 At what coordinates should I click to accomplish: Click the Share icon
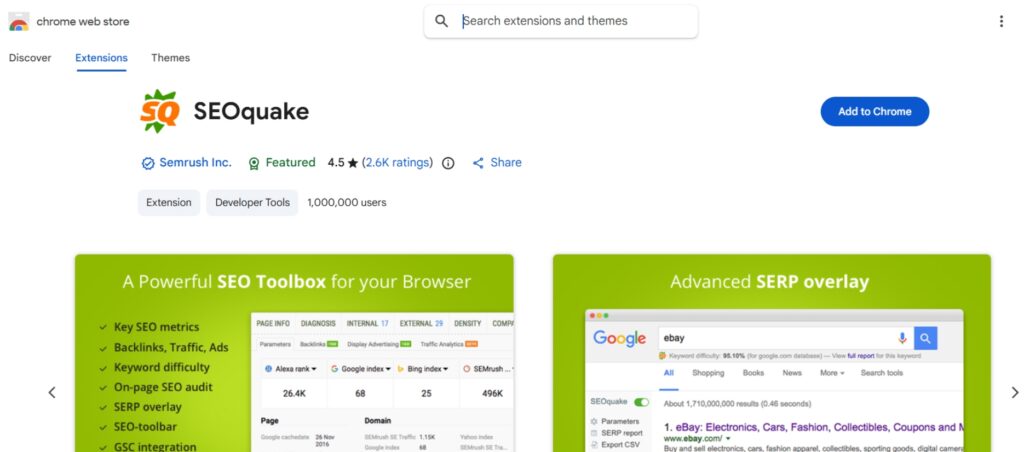click(x=478, y=163)
